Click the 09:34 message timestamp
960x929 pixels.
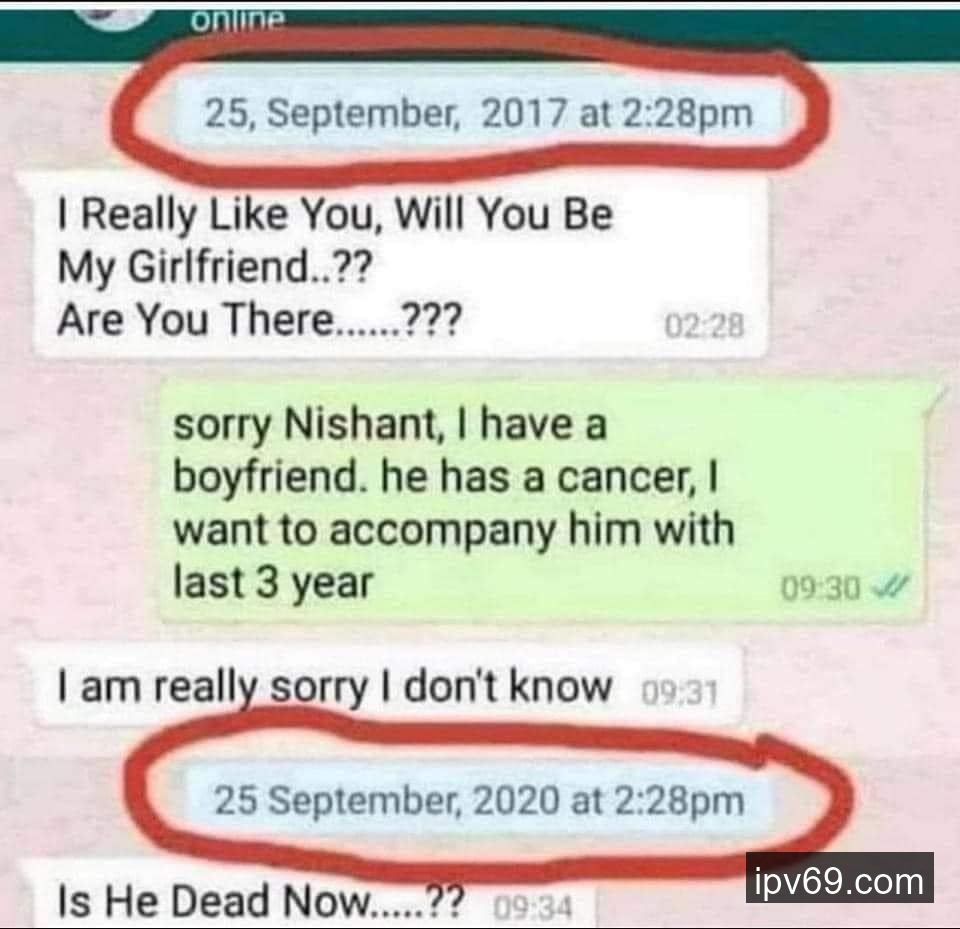click(x=533, y=908)
